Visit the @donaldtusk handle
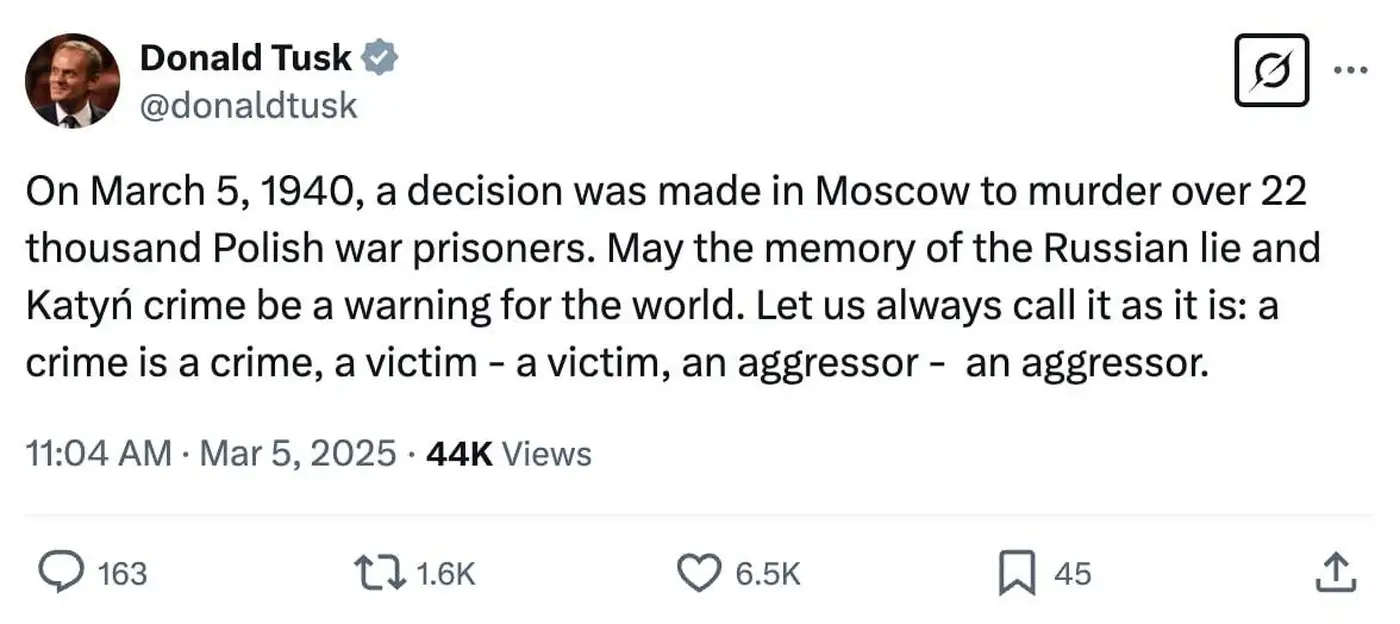The image size is (1400, 624). coord(248,104)
